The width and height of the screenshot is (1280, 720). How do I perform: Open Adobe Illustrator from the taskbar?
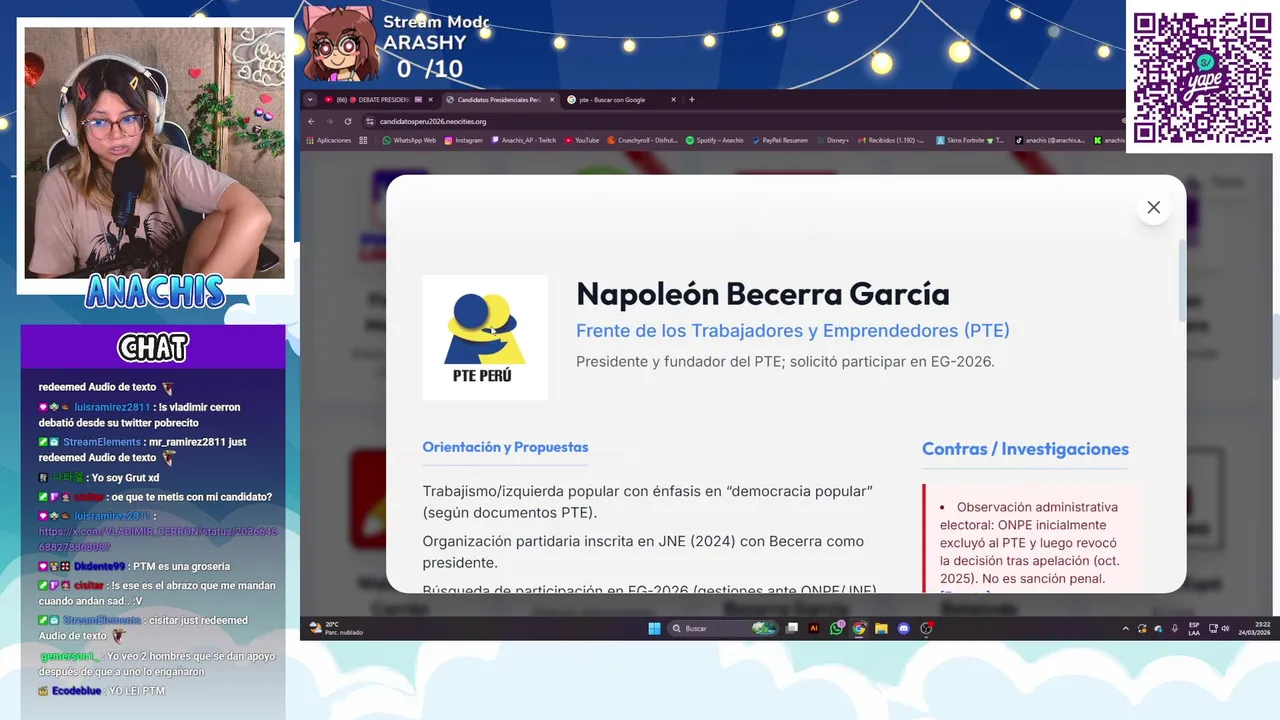815,628
